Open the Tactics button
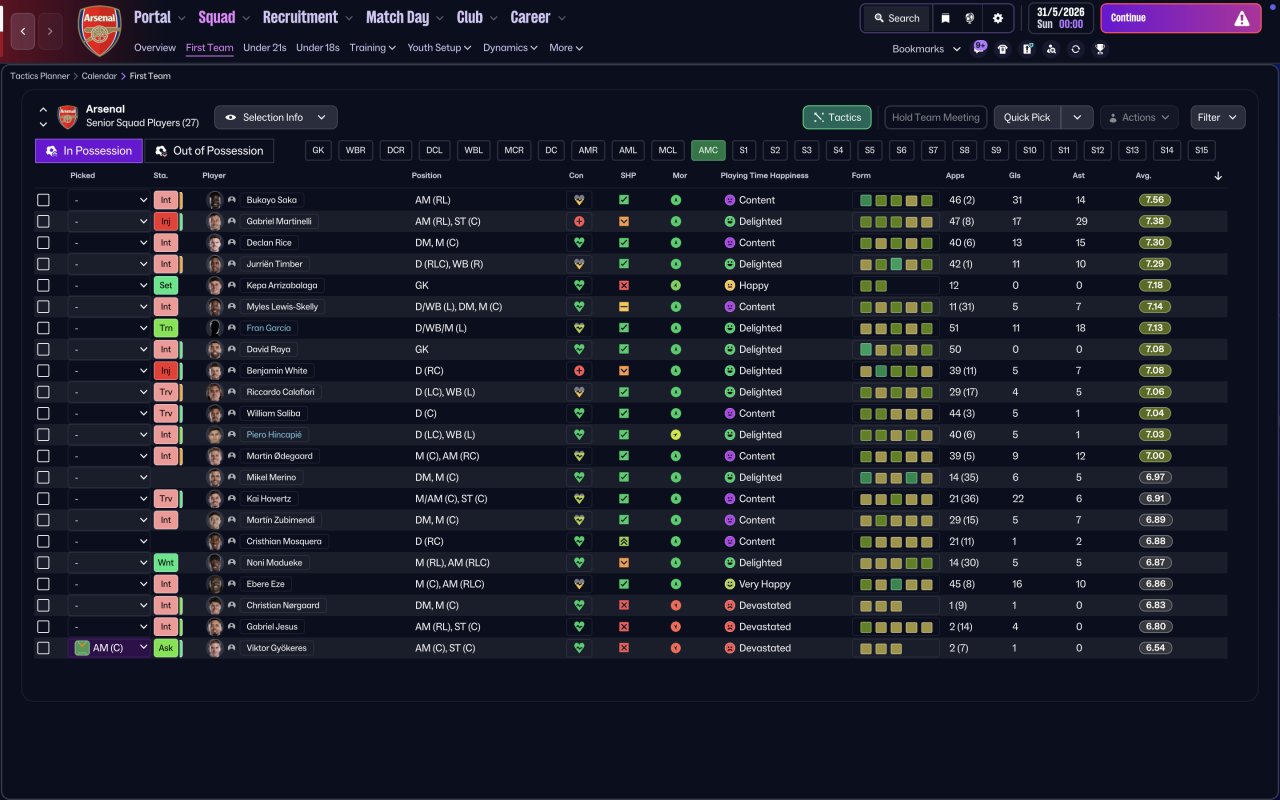 (837, 117)
